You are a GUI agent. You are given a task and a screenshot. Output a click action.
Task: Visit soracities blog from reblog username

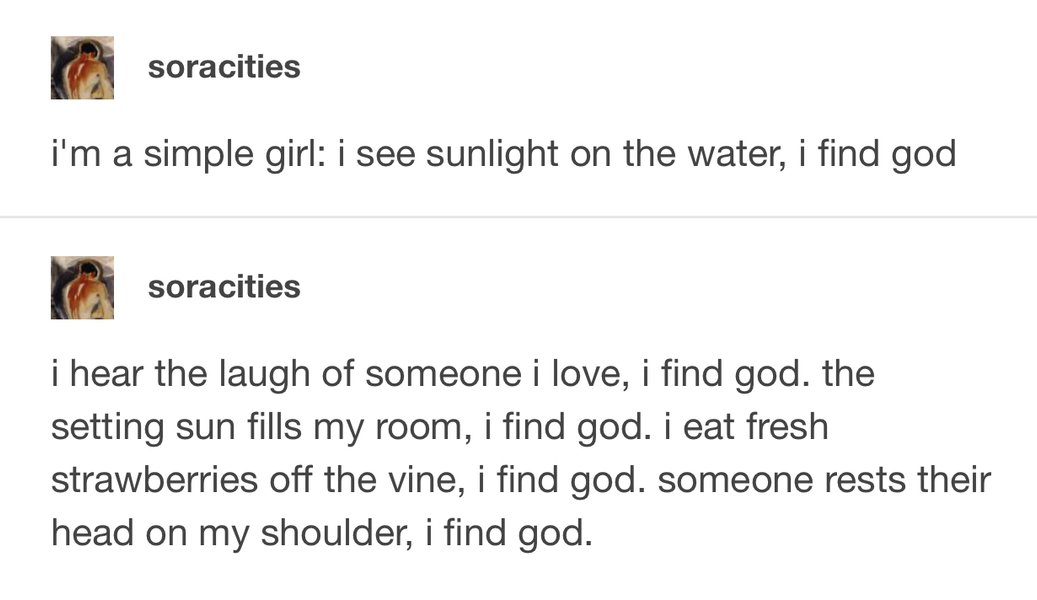[x=224, y=286]
